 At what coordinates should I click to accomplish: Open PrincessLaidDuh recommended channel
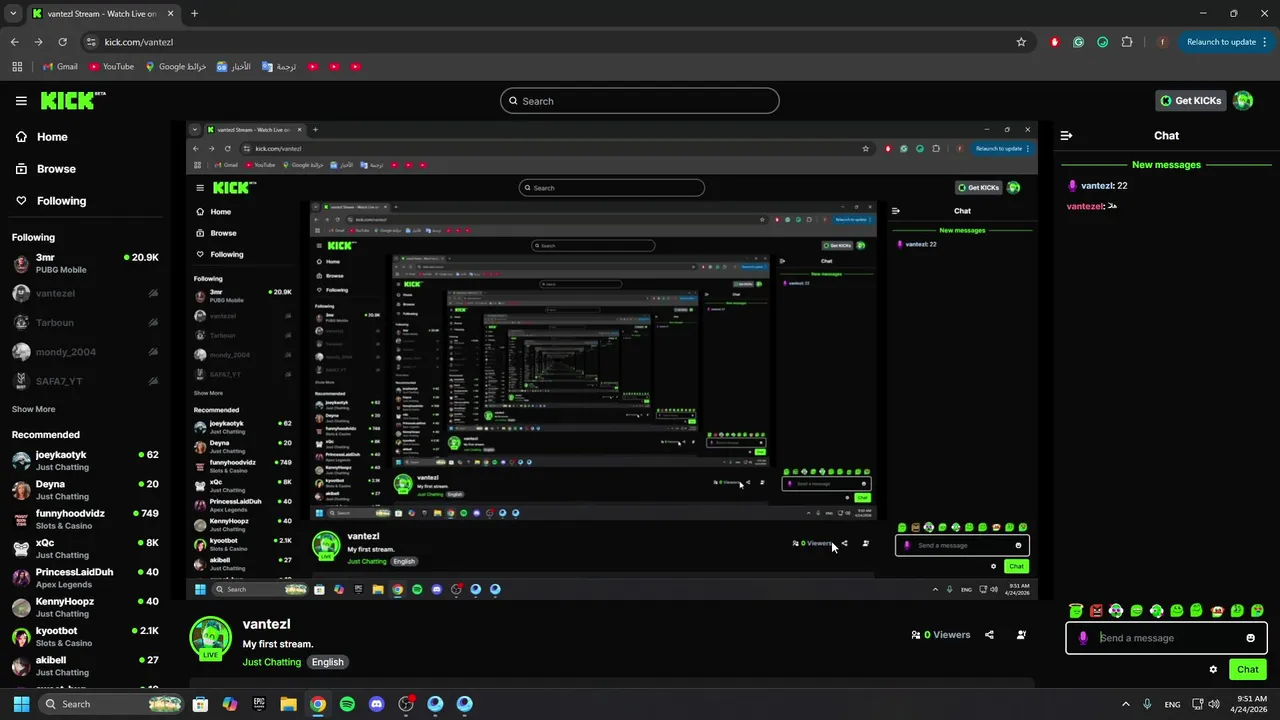85,578
